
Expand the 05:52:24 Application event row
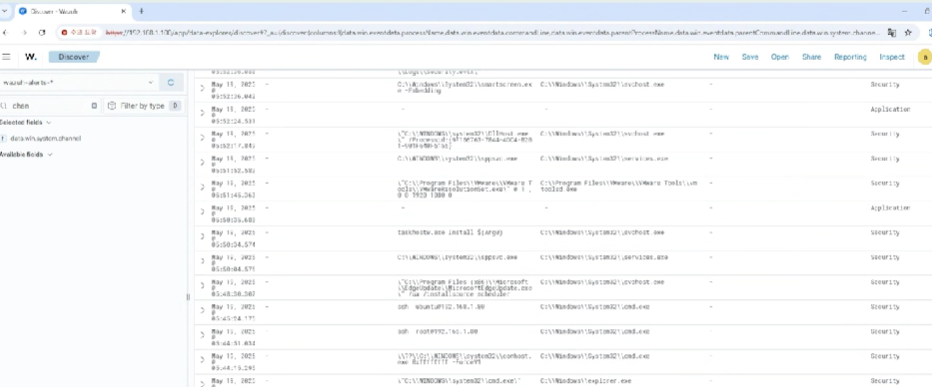202,113
